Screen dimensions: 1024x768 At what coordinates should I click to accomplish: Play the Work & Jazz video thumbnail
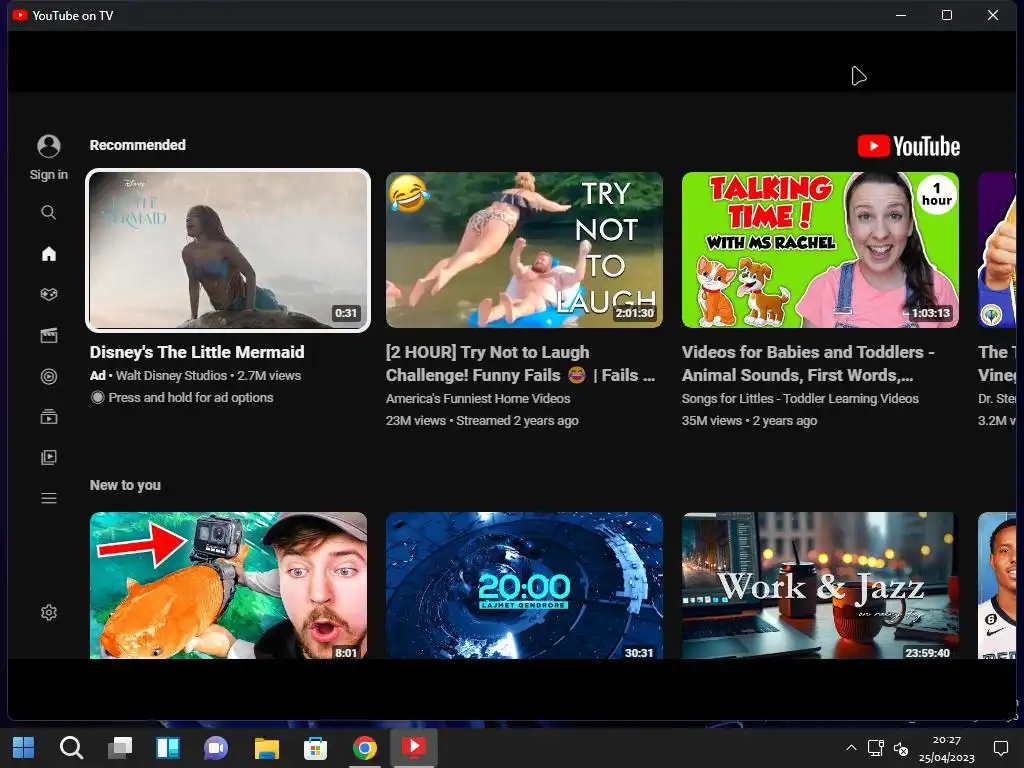(x=820, y=585)
